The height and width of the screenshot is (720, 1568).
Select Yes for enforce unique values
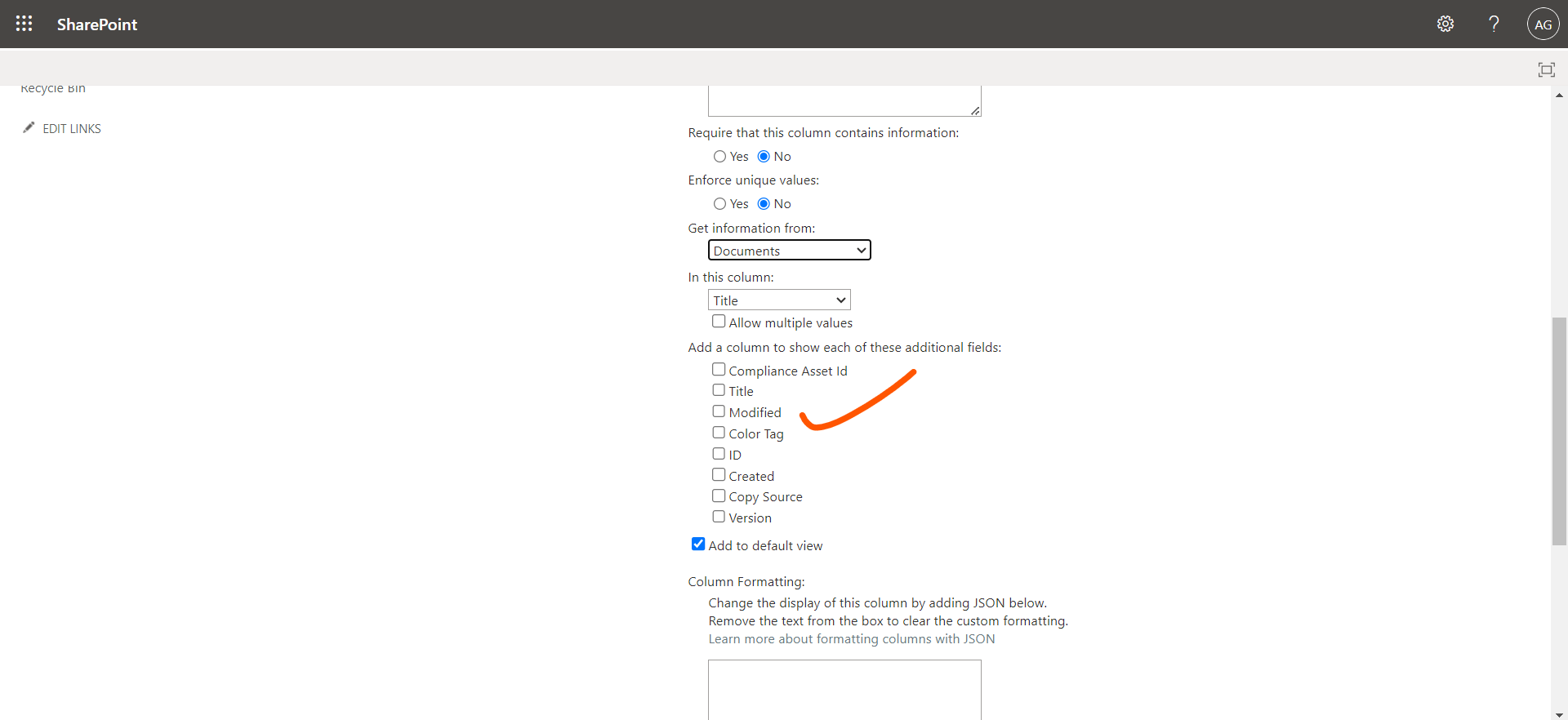click(x=719, y=204)
